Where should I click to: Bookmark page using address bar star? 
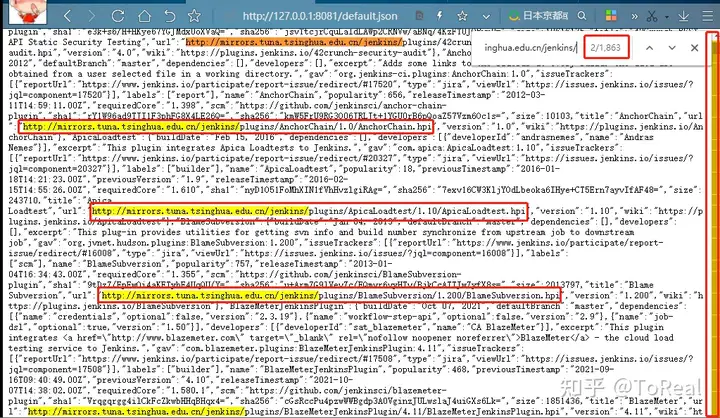[x=462, y=16]
